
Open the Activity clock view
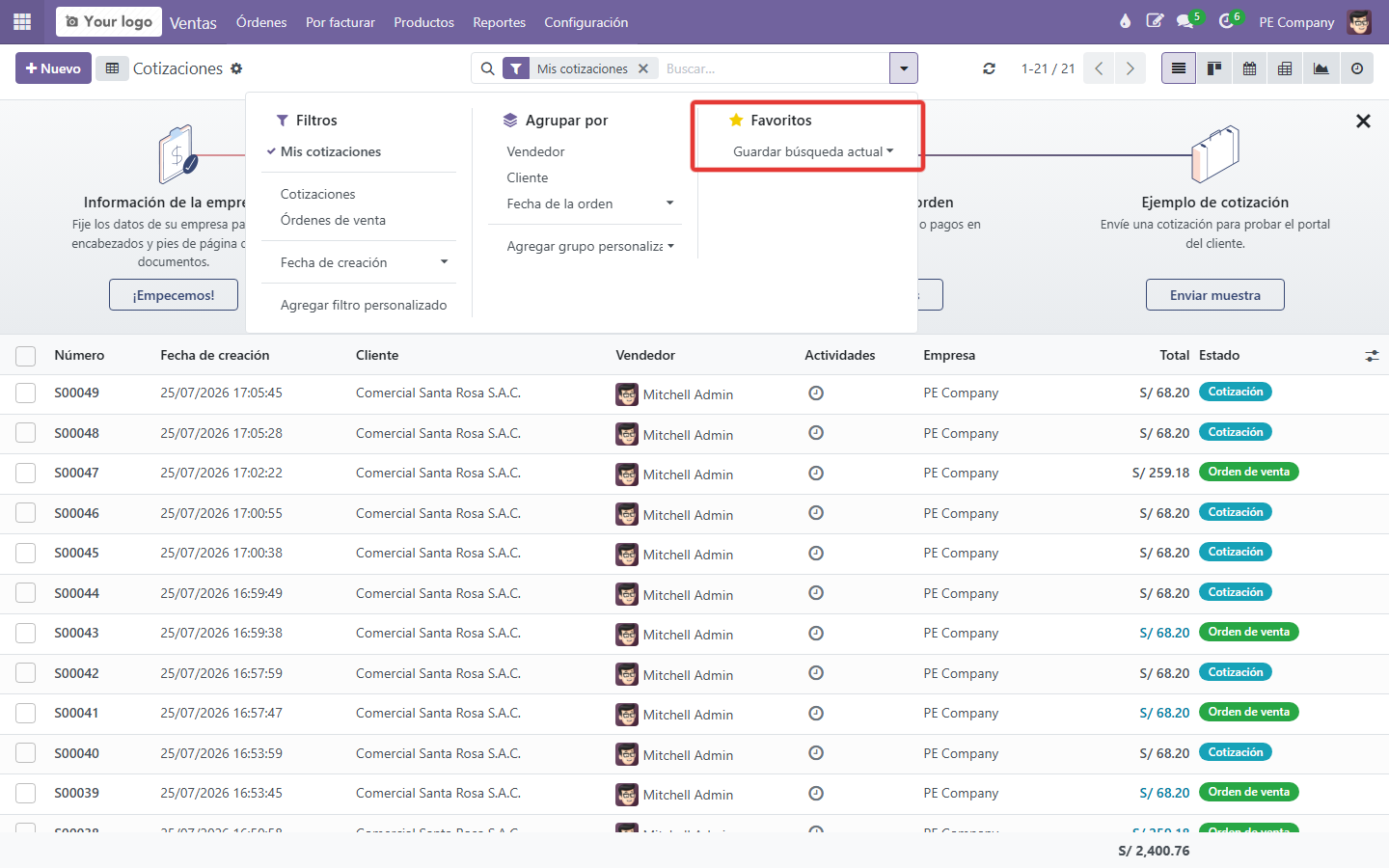1356,68
